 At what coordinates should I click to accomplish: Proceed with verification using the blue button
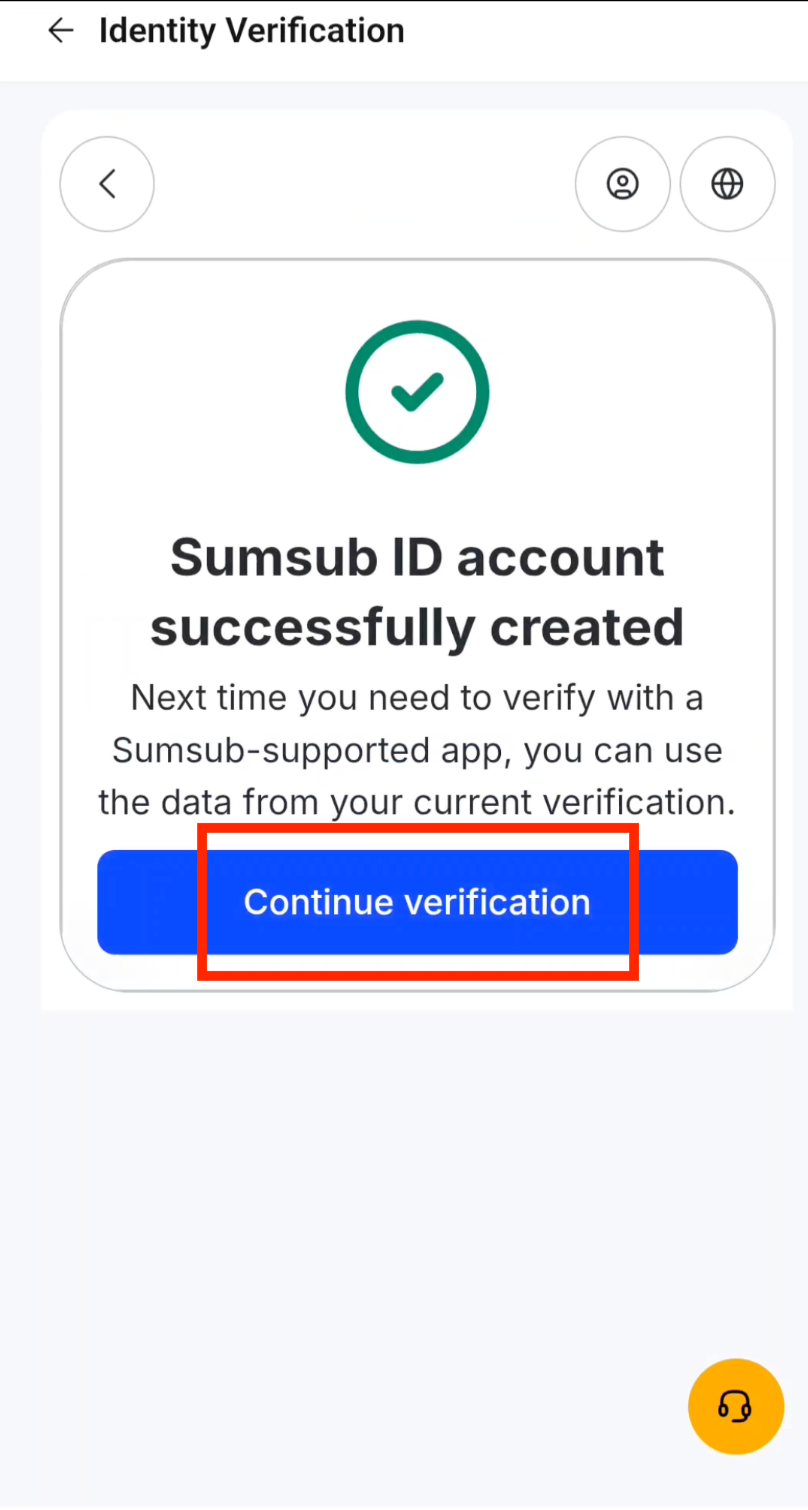tap(417, 902)
